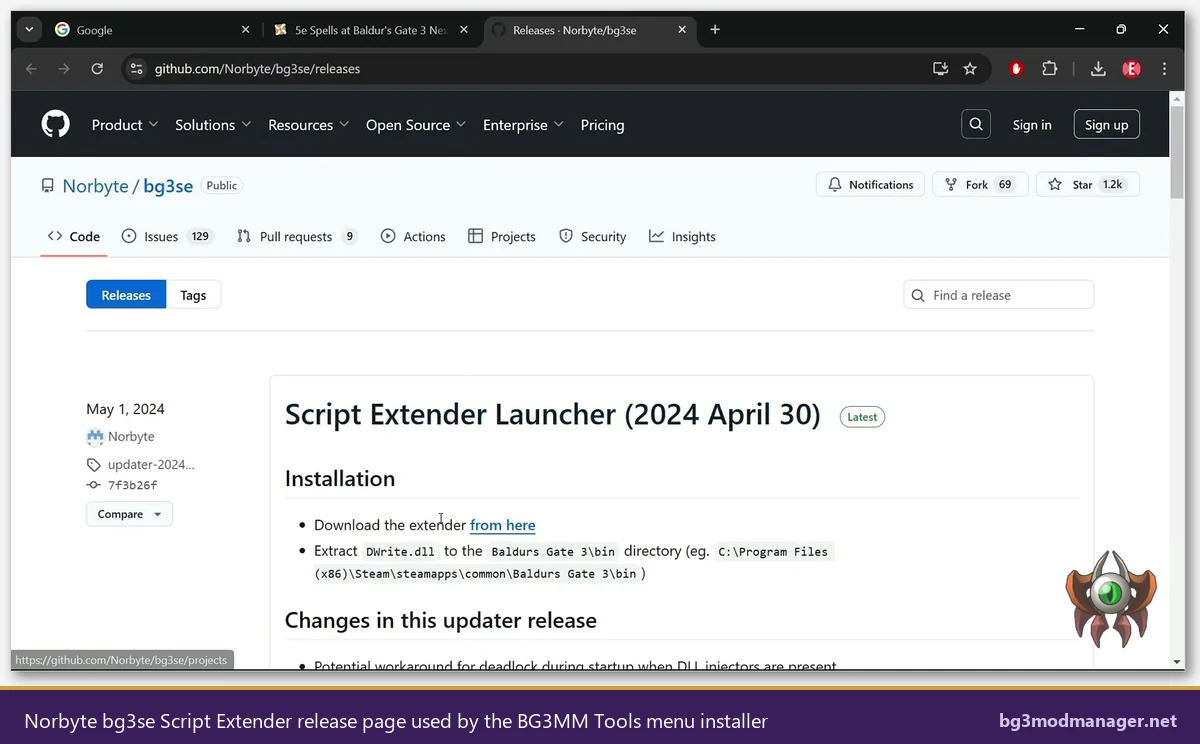
Task: Open the Projects tab
Action: tap(501, 237)
